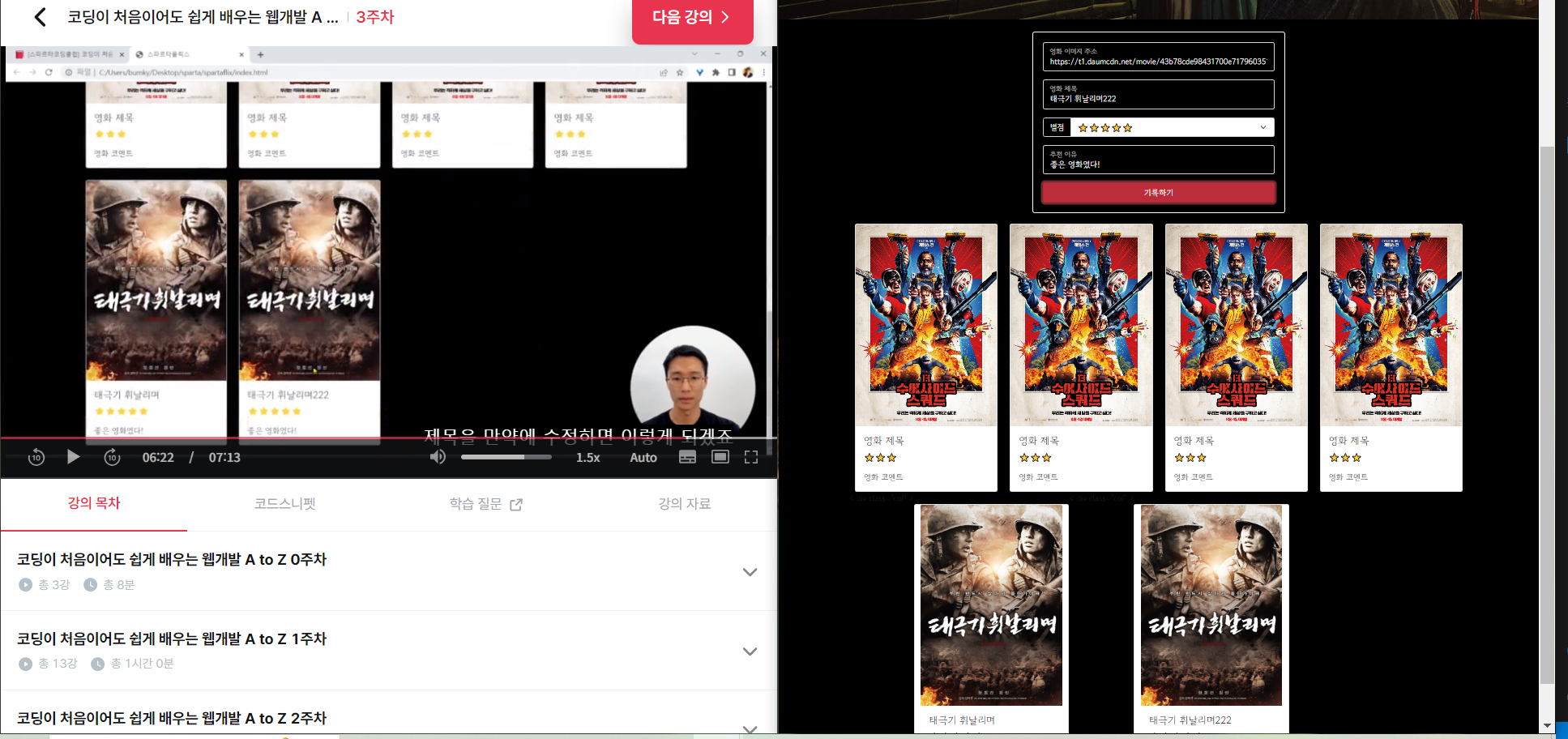
Task: Switch to the 강의 자료 tab
Action: tap(685, 504)
